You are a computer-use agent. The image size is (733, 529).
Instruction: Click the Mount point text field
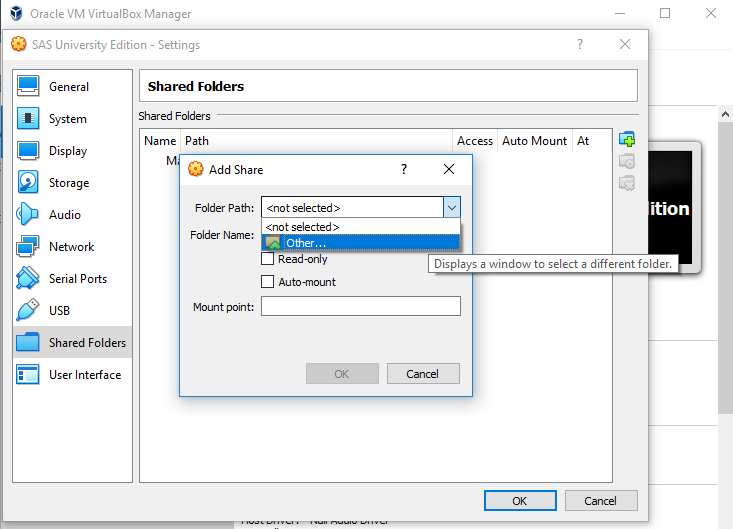(361, 307)
